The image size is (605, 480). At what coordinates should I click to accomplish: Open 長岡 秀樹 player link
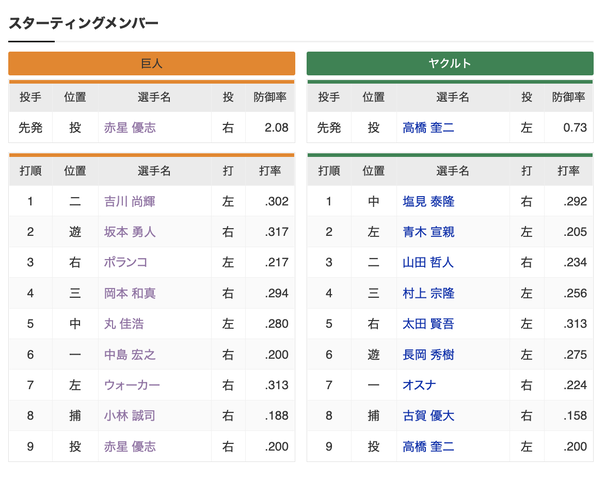[x=428, y=355]
